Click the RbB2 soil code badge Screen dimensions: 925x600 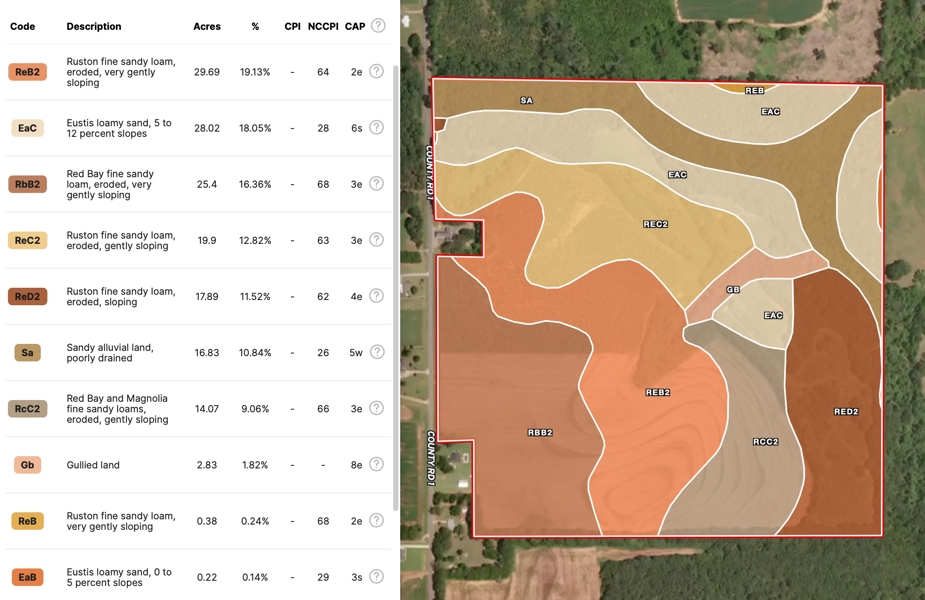tap(28, 184)
